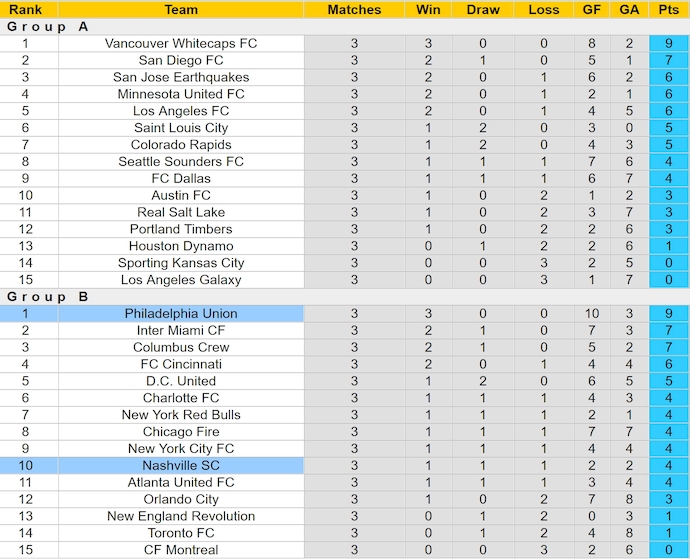Click the Columbus Crew team link

[181, 347]
